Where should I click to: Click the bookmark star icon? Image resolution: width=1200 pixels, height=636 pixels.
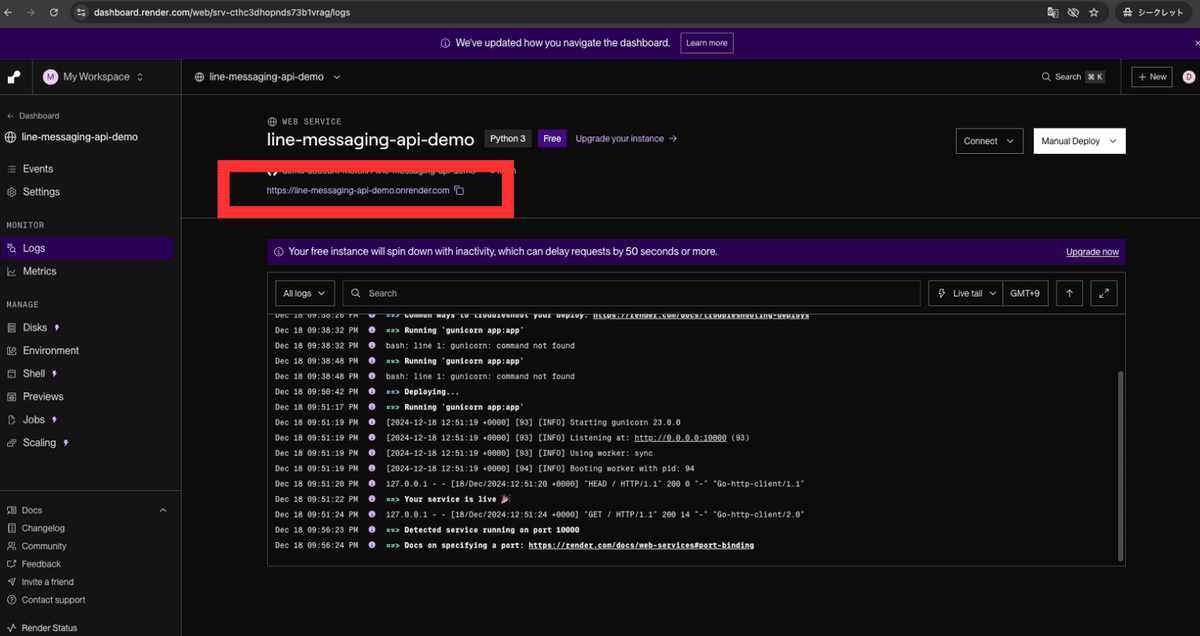[1094, 13]
